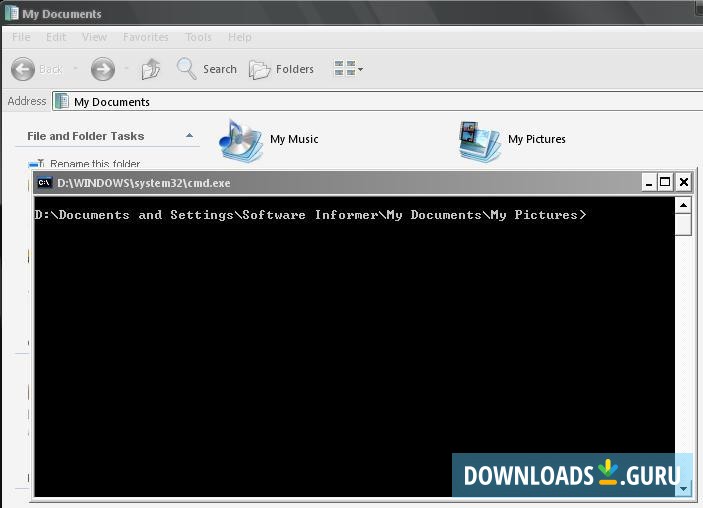Click the My Pictures folder label
Screen dimensions: 703x508
coord(537,139)
